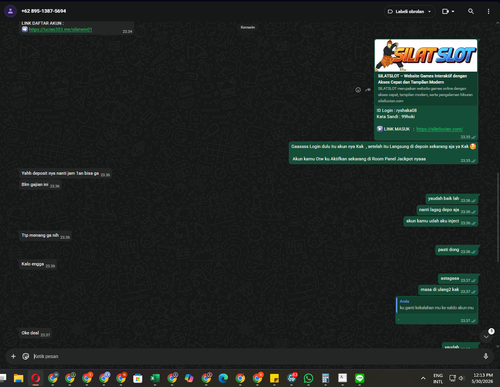Select the 'Gaasss Login dulu' sent message
500x387 pixels.
383,153
